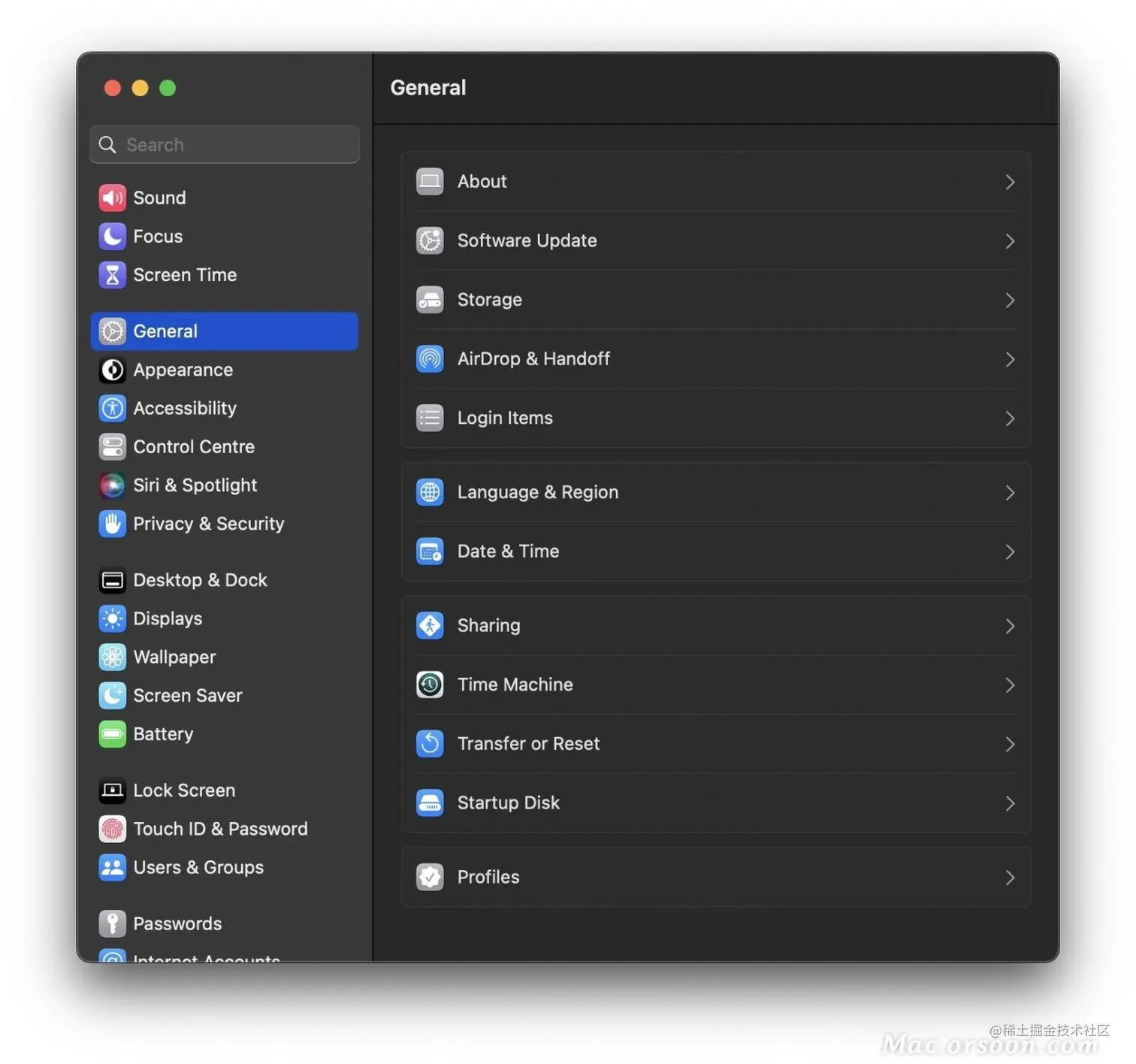This screenshot has width=1136, height=1064.
Task: Open the Startup Disk label
Action: (509, 803)
